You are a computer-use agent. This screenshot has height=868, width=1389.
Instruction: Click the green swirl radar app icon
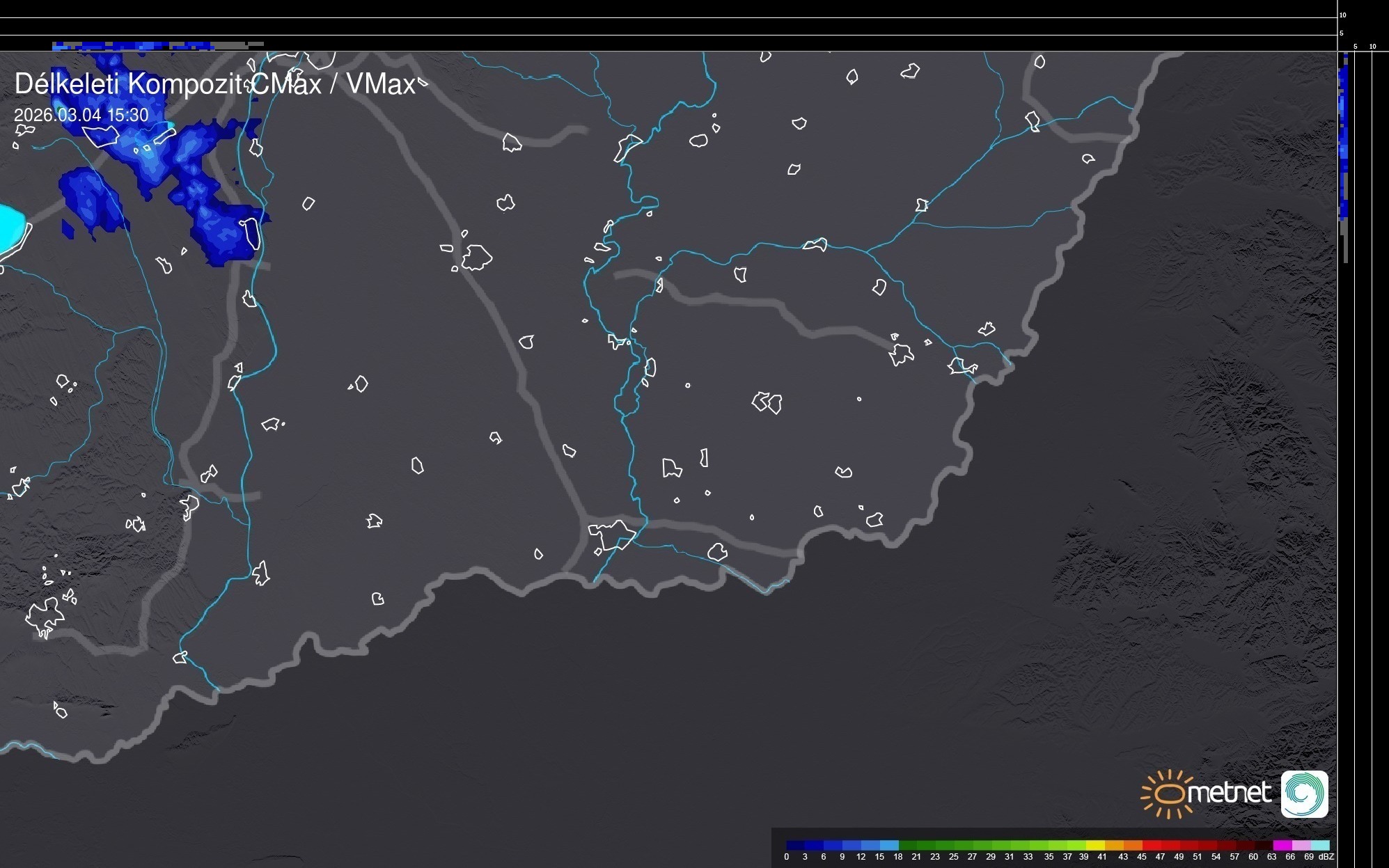[1304, 794]
